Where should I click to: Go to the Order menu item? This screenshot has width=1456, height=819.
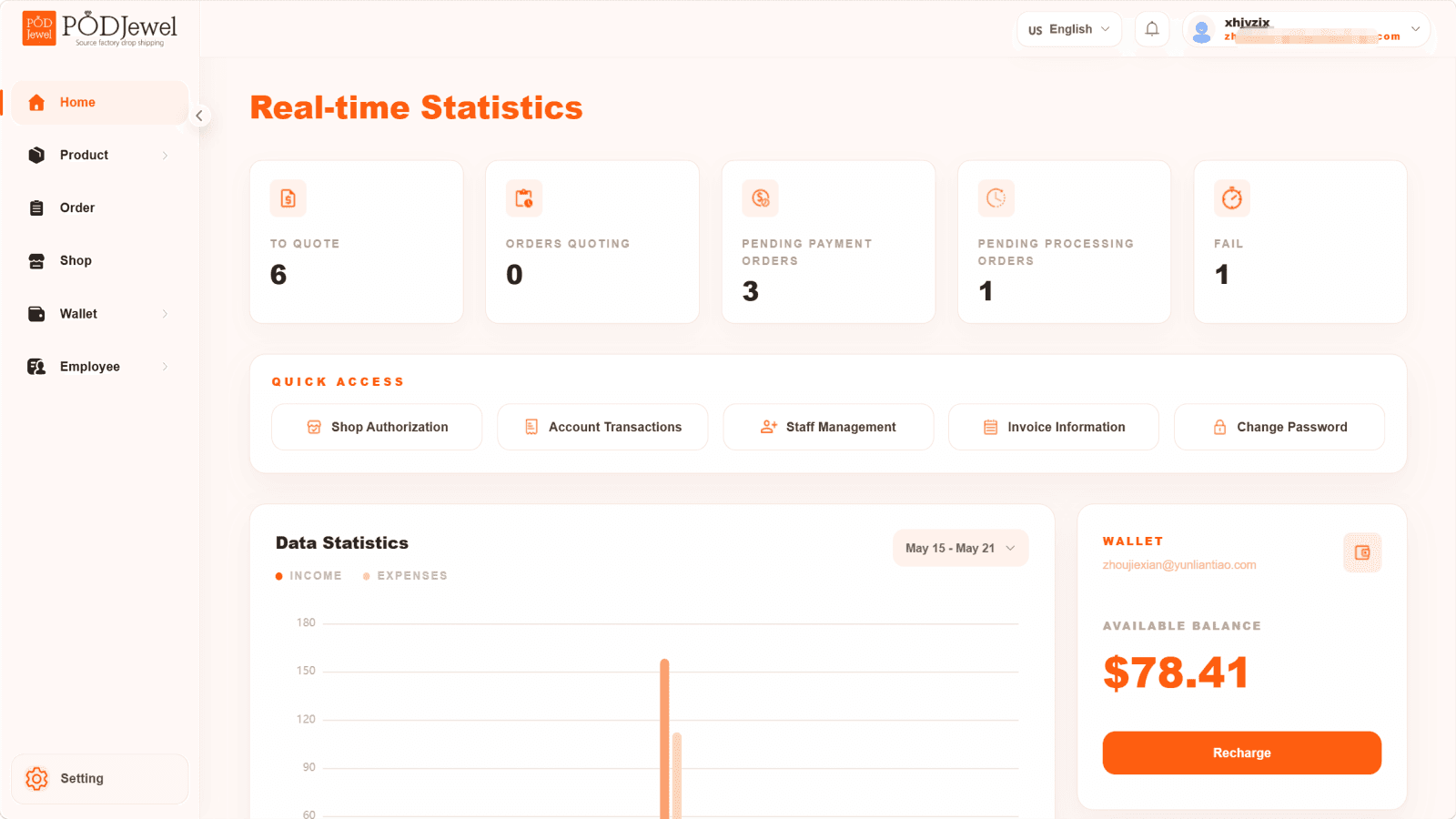tap(98, 207)
